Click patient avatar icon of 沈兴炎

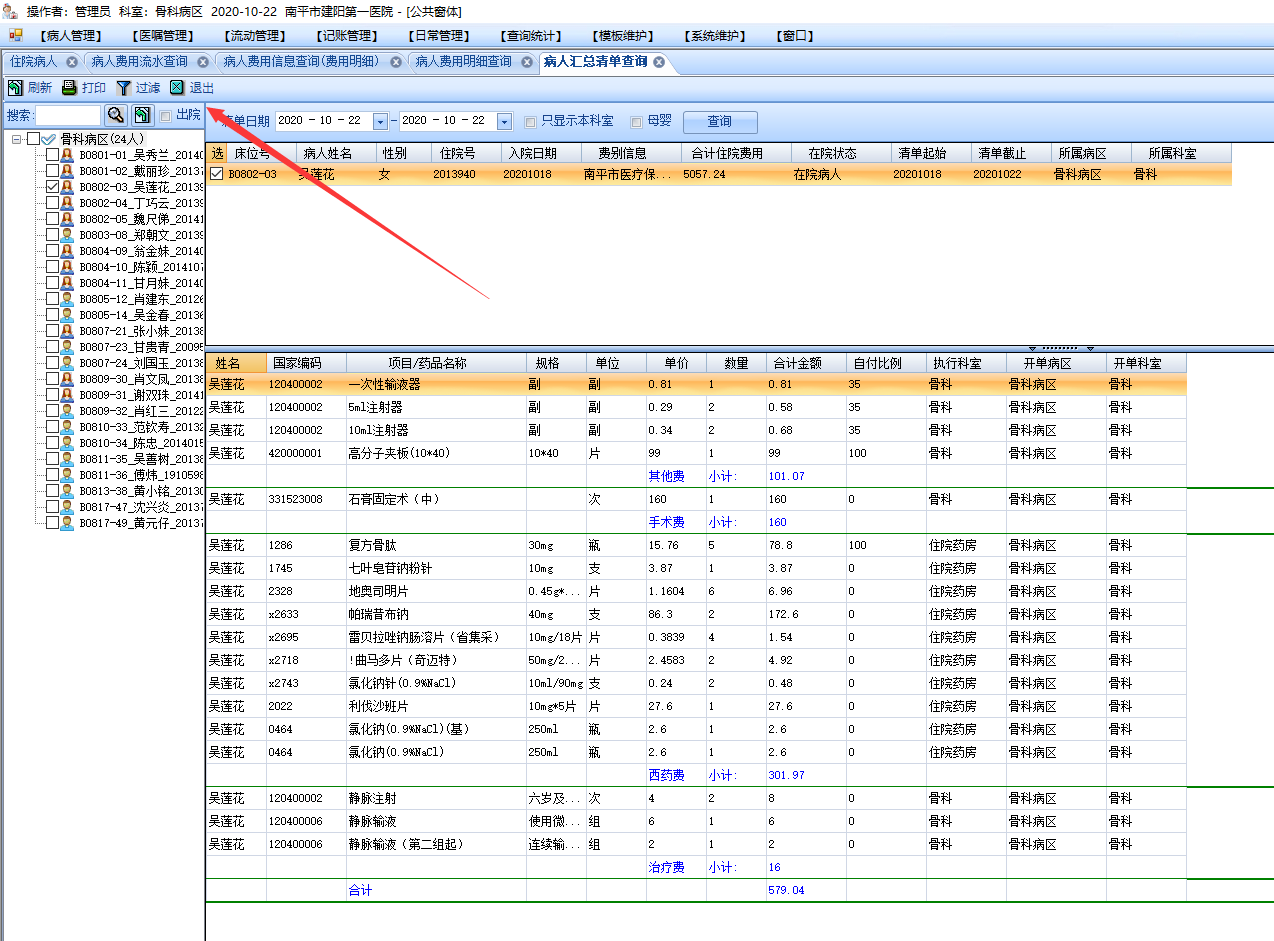click(68, 507)
